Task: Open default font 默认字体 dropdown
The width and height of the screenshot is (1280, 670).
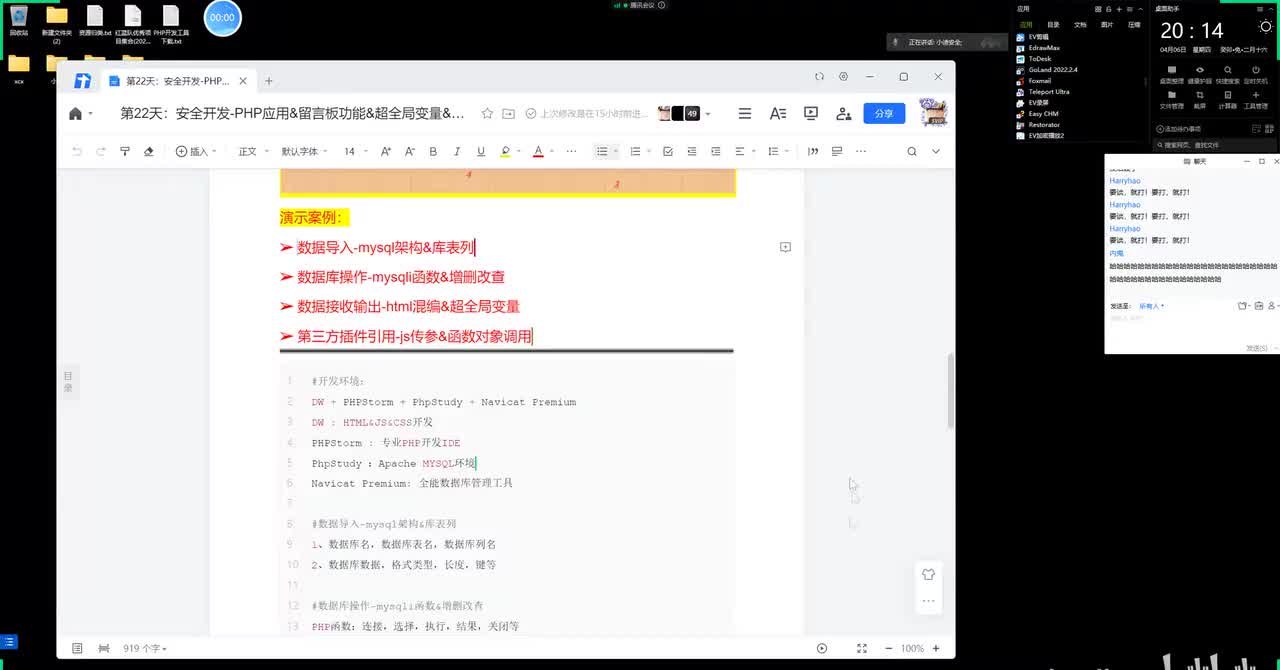Action: [304, 151]
